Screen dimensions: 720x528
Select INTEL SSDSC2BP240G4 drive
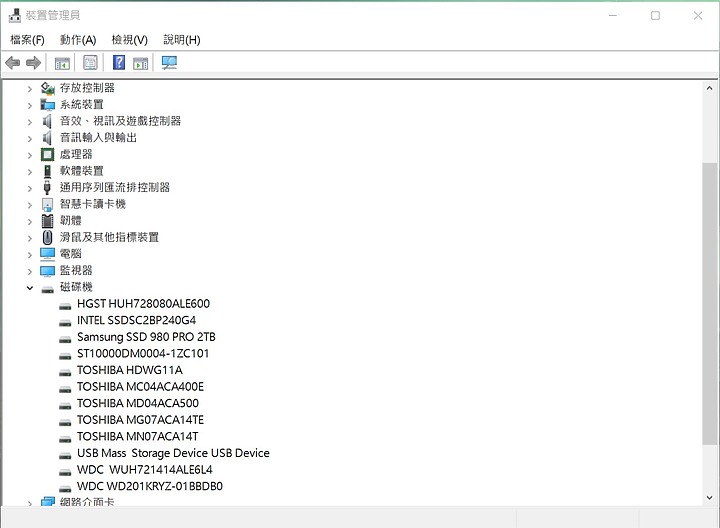(136, 320)
